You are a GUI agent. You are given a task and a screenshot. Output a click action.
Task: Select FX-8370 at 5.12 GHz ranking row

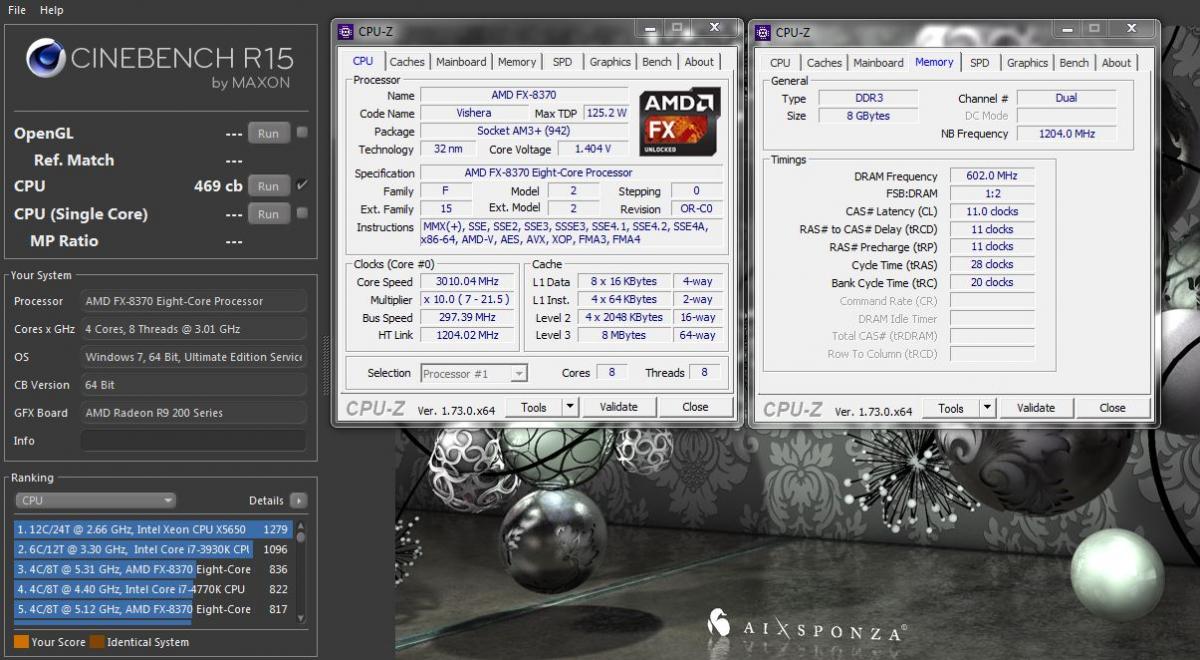click(x=153, y=609)
